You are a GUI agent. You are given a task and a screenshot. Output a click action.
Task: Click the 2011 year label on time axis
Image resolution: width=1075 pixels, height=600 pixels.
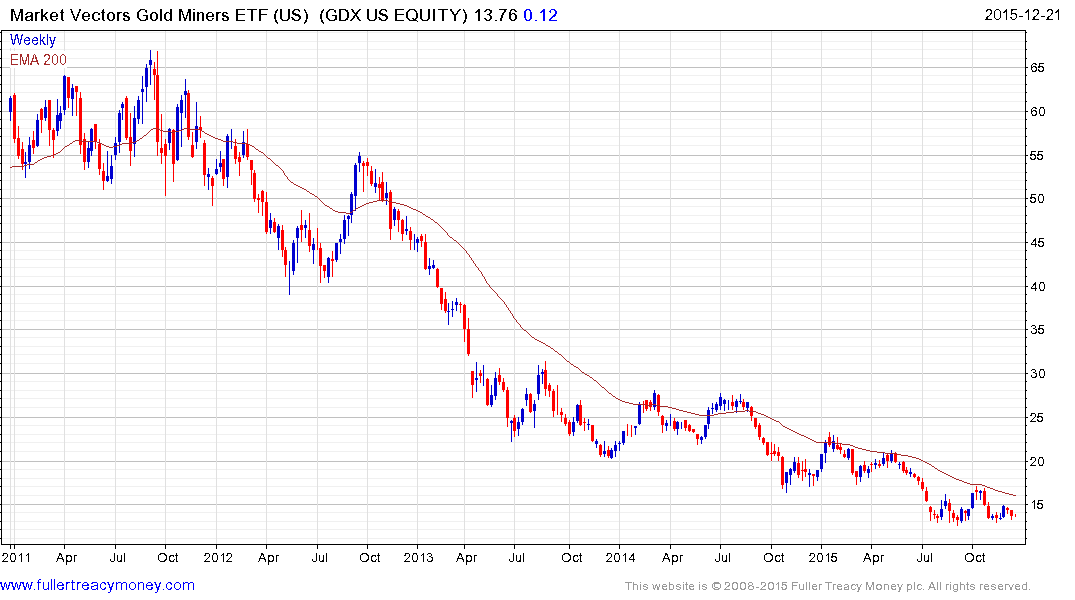pyautogui.click(x=16, y=557)
